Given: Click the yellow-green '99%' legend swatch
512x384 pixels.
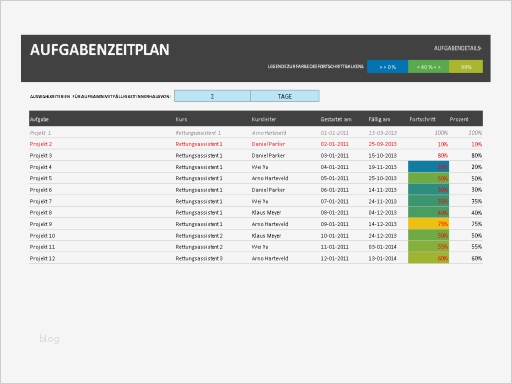Looking at the screenshot, I should click(466, 67).
